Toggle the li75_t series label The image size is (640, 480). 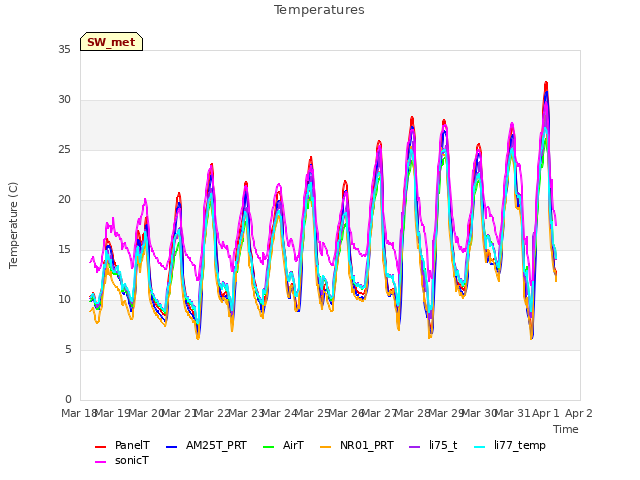pos(443,445)
